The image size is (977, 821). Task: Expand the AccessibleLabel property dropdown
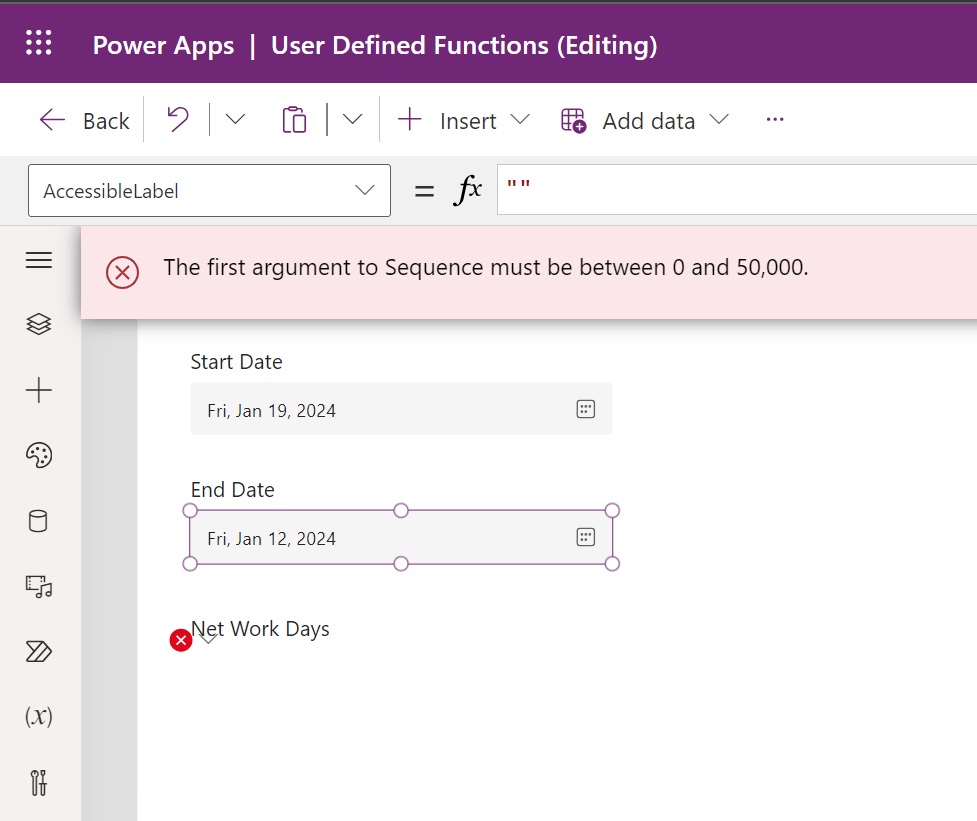pyautogui.click(x=362, y=190)
